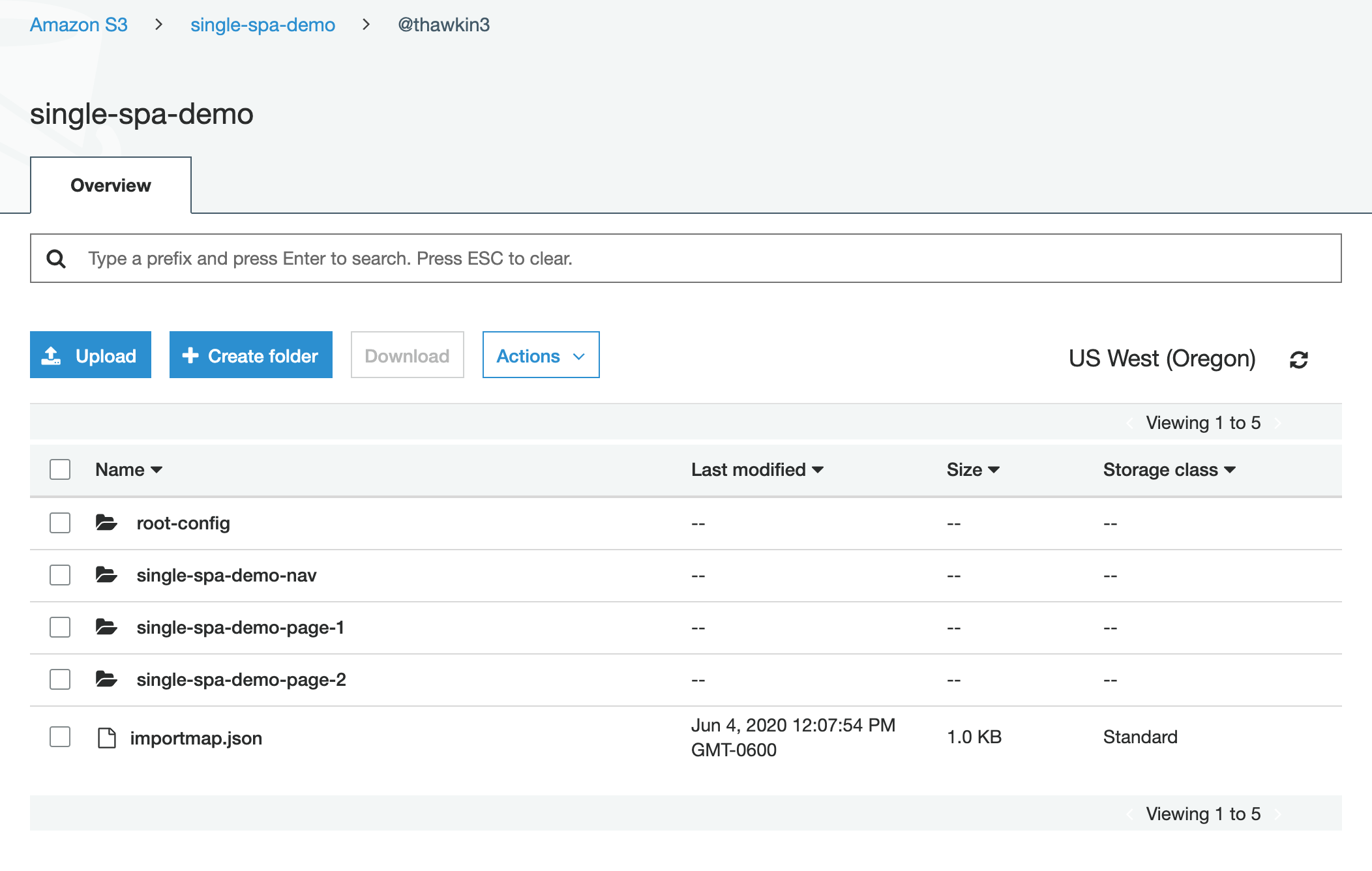Image resolution: width=1372 pixels, height=871 pixels.
Task: Click the @thawkin3 breadcrumb text
Action: pos(443,25)
